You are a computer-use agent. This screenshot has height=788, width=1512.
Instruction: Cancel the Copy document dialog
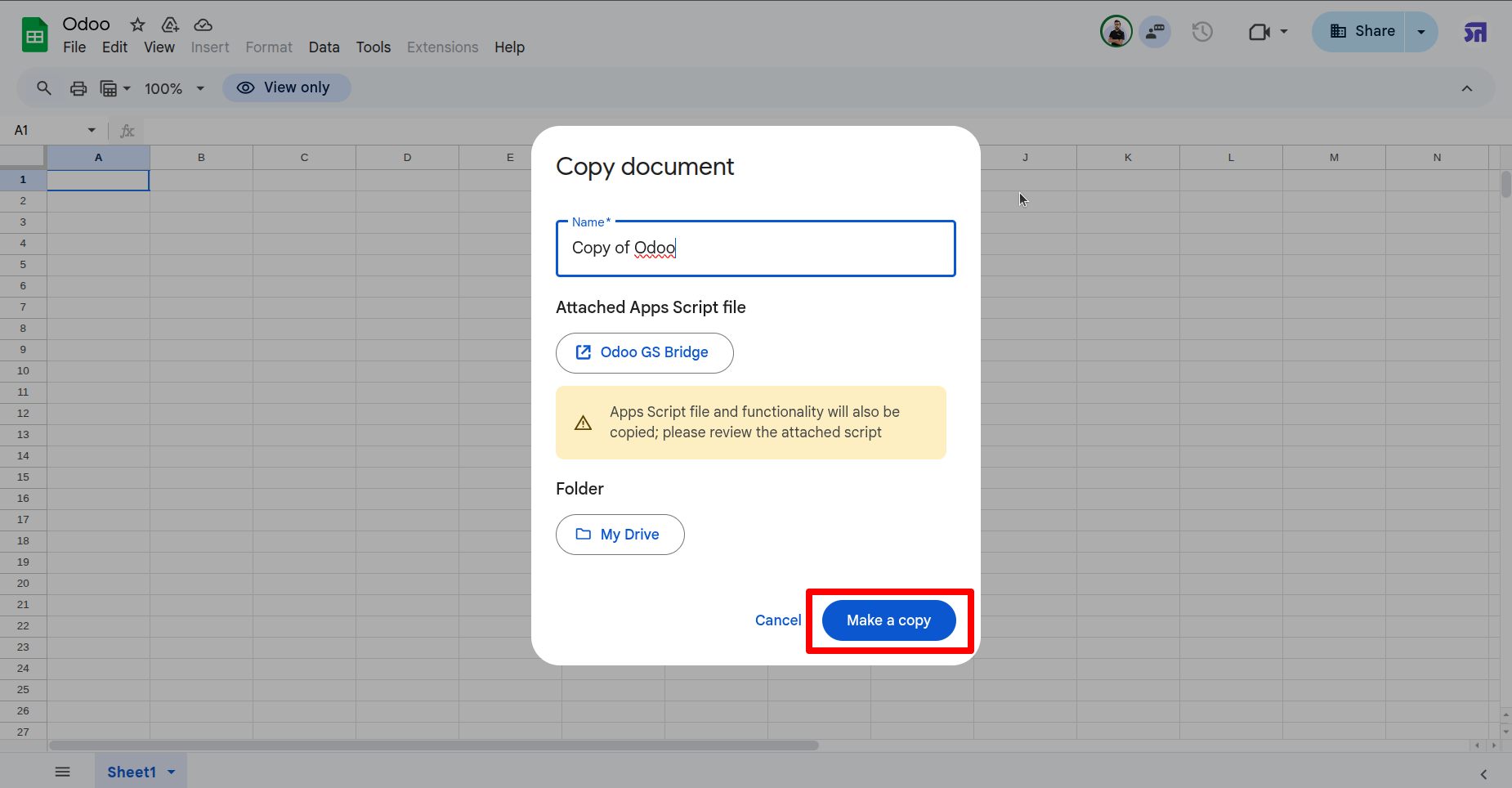click(777, 620)
